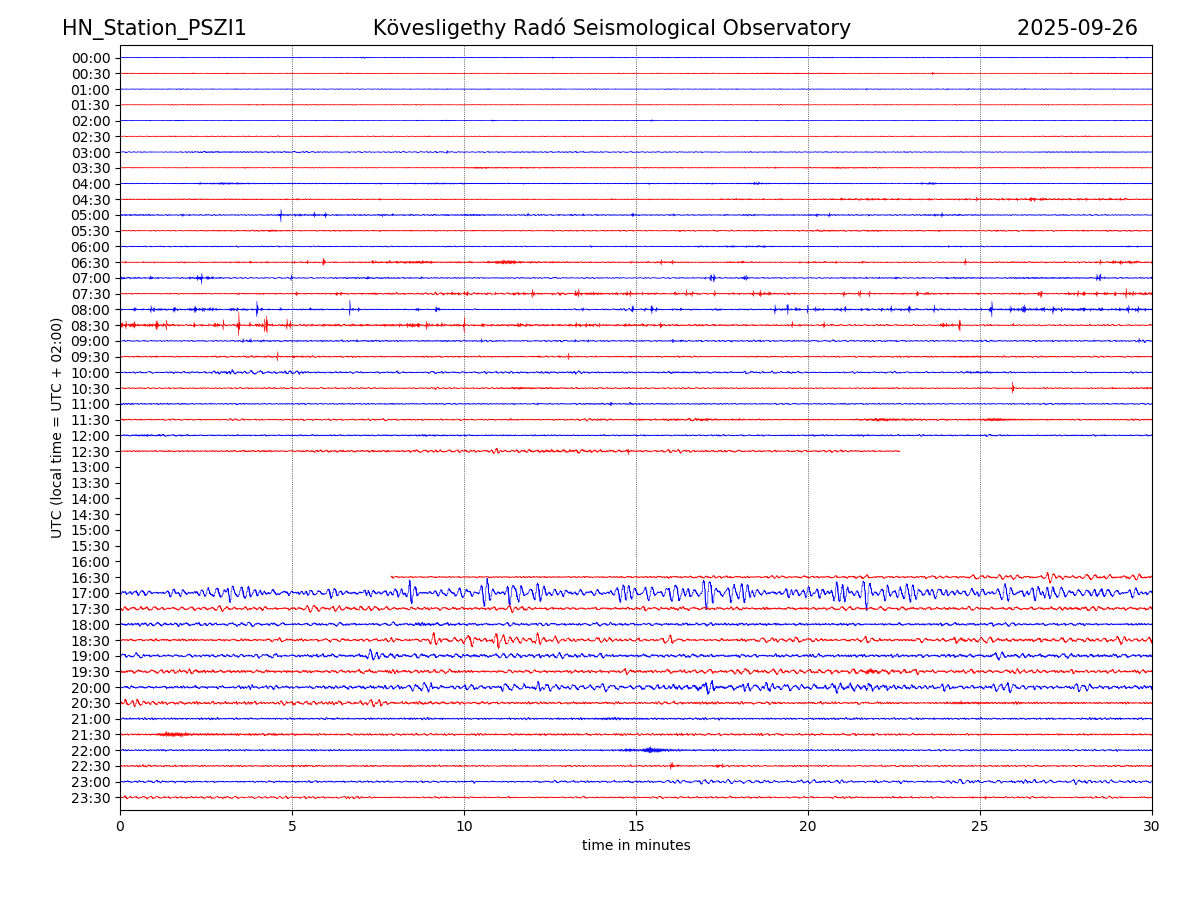The width and height of the screenshot is (1200, 900).
Task: Click the 10 minute x-axis tick label
Action: coord(464,826)
